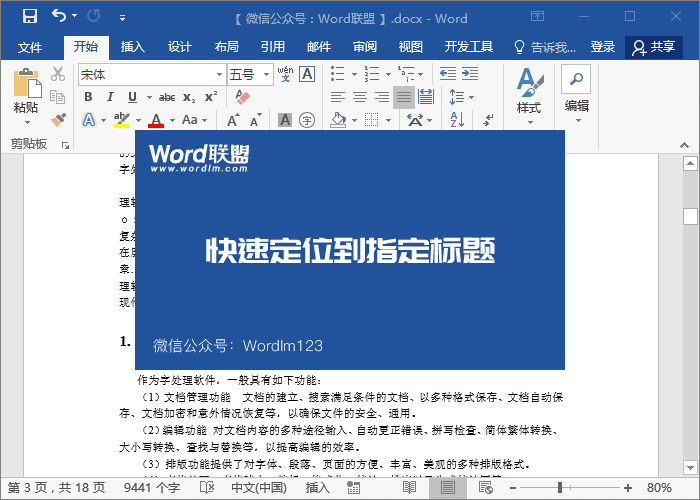The image size is (700, 500).
Task: Toggle subscript formatting
Action: tap(189, 97)
